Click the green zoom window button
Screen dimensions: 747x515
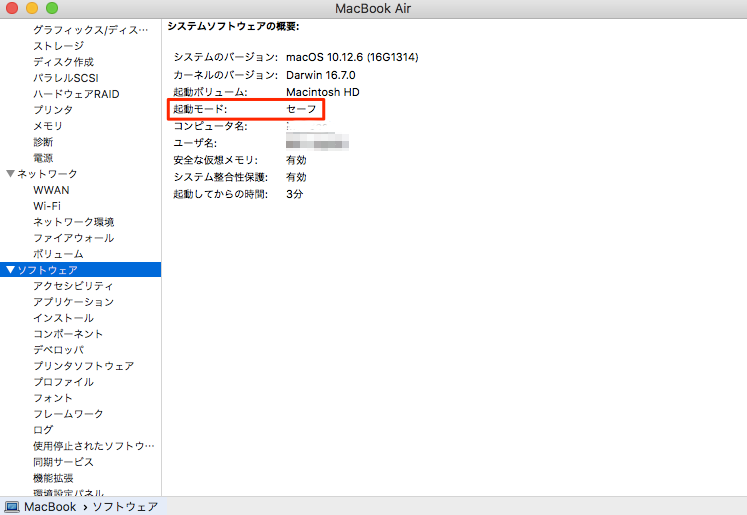(x=52, y=8)
